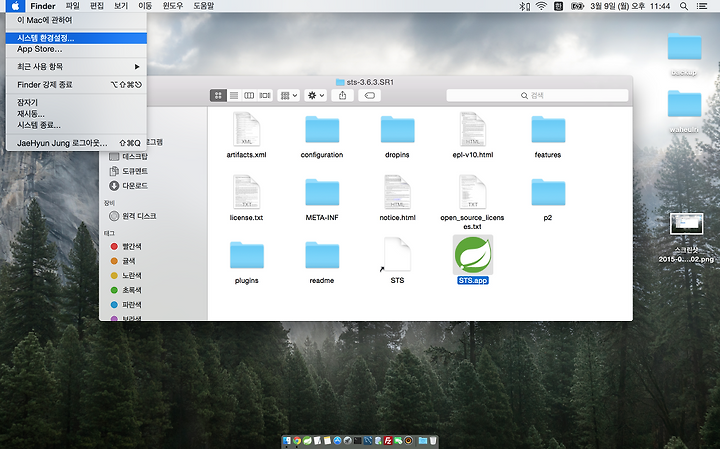Select the artifacts.xml file icon
720x449 pixels.
247,129
